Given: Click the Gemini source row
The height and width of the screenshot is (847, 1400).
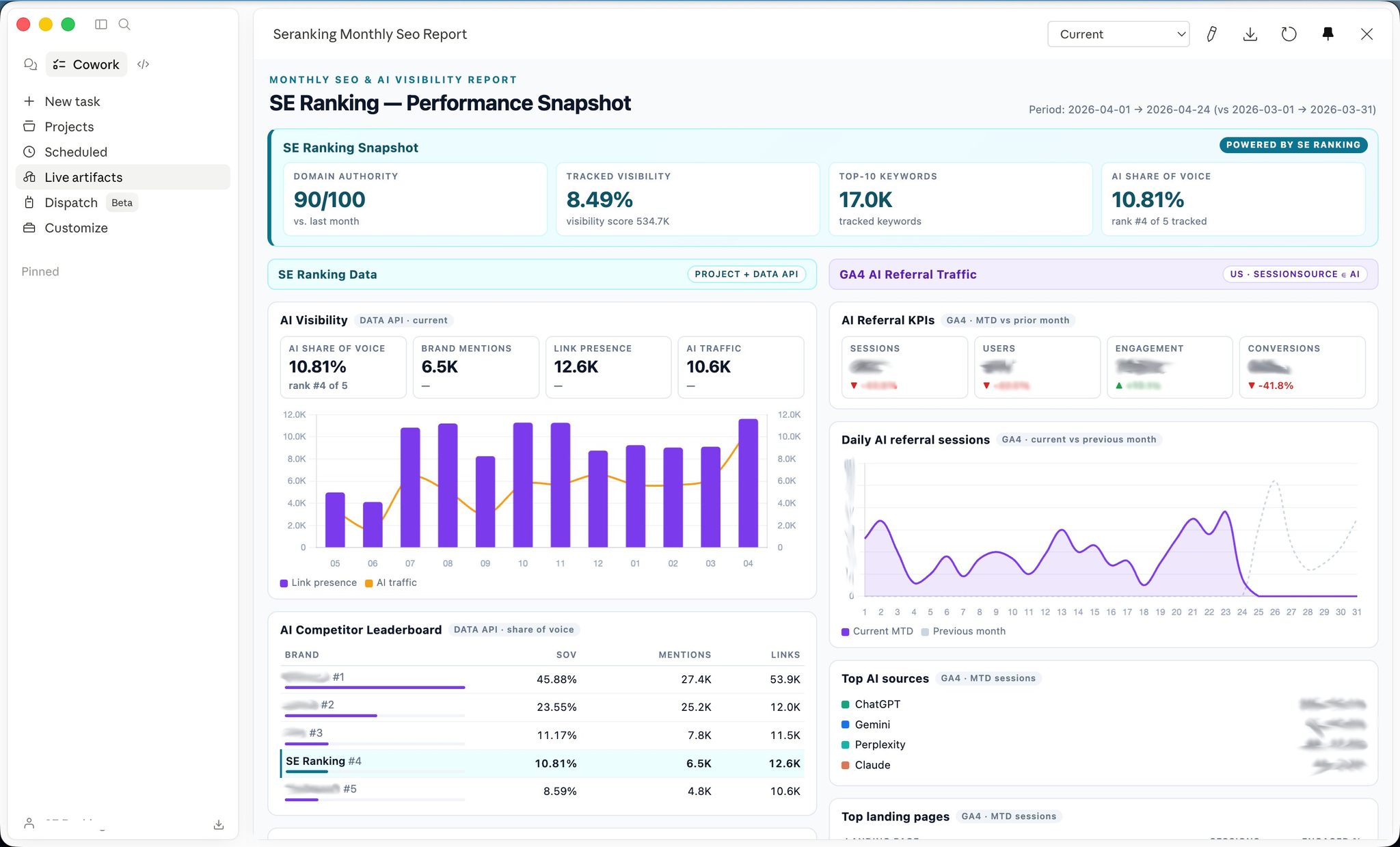Looking at the screenshot, I should tap(1103, 725).
